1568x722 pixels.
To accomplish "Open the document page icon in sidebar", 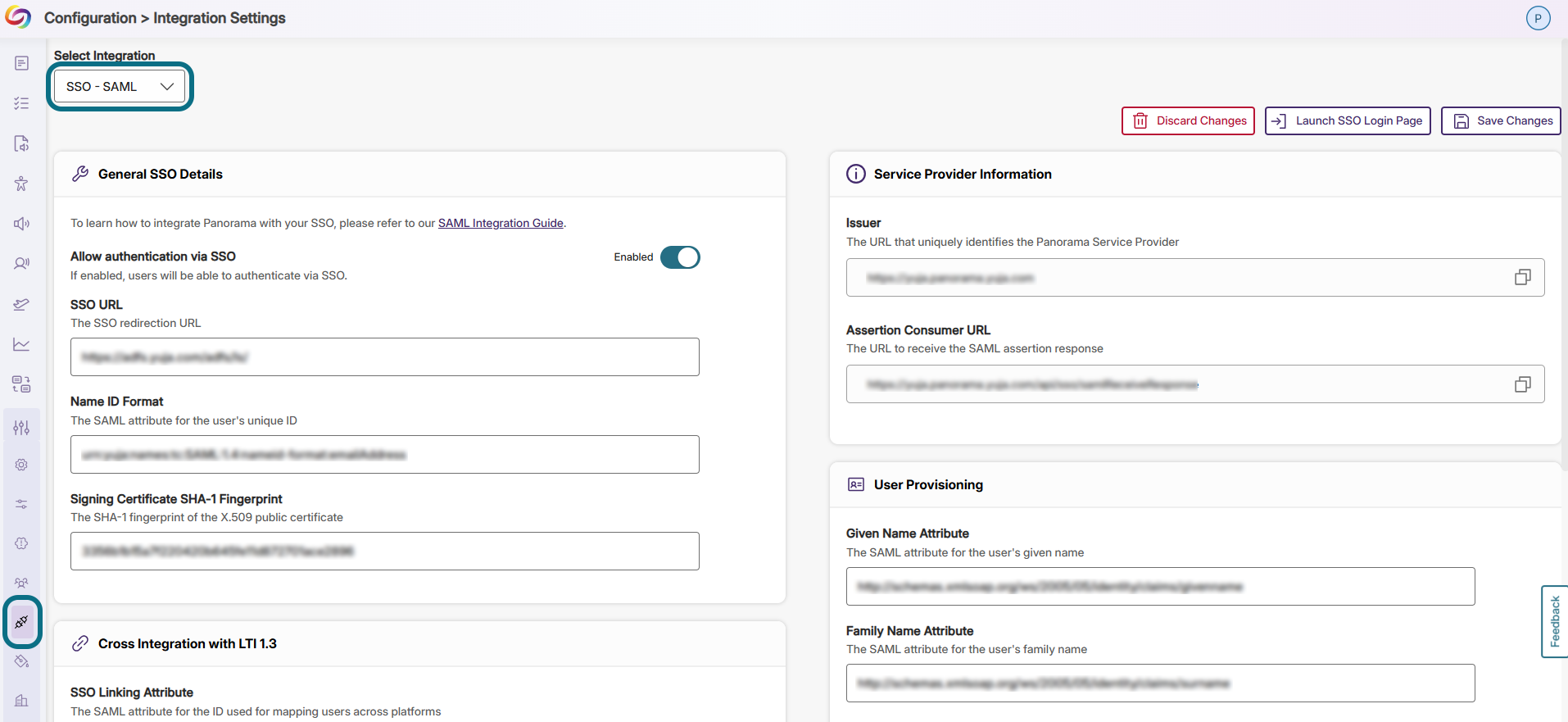I will 21,63.
